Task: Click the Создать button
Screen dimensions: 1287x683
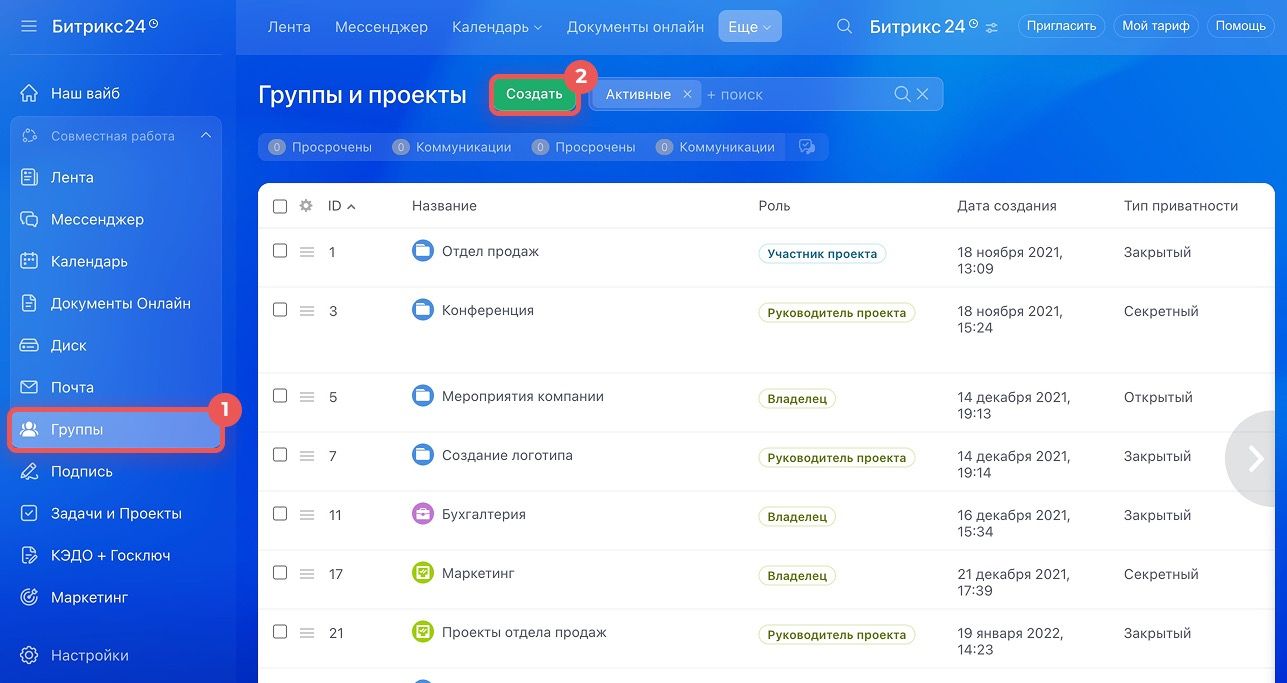Action: point(534,93)
